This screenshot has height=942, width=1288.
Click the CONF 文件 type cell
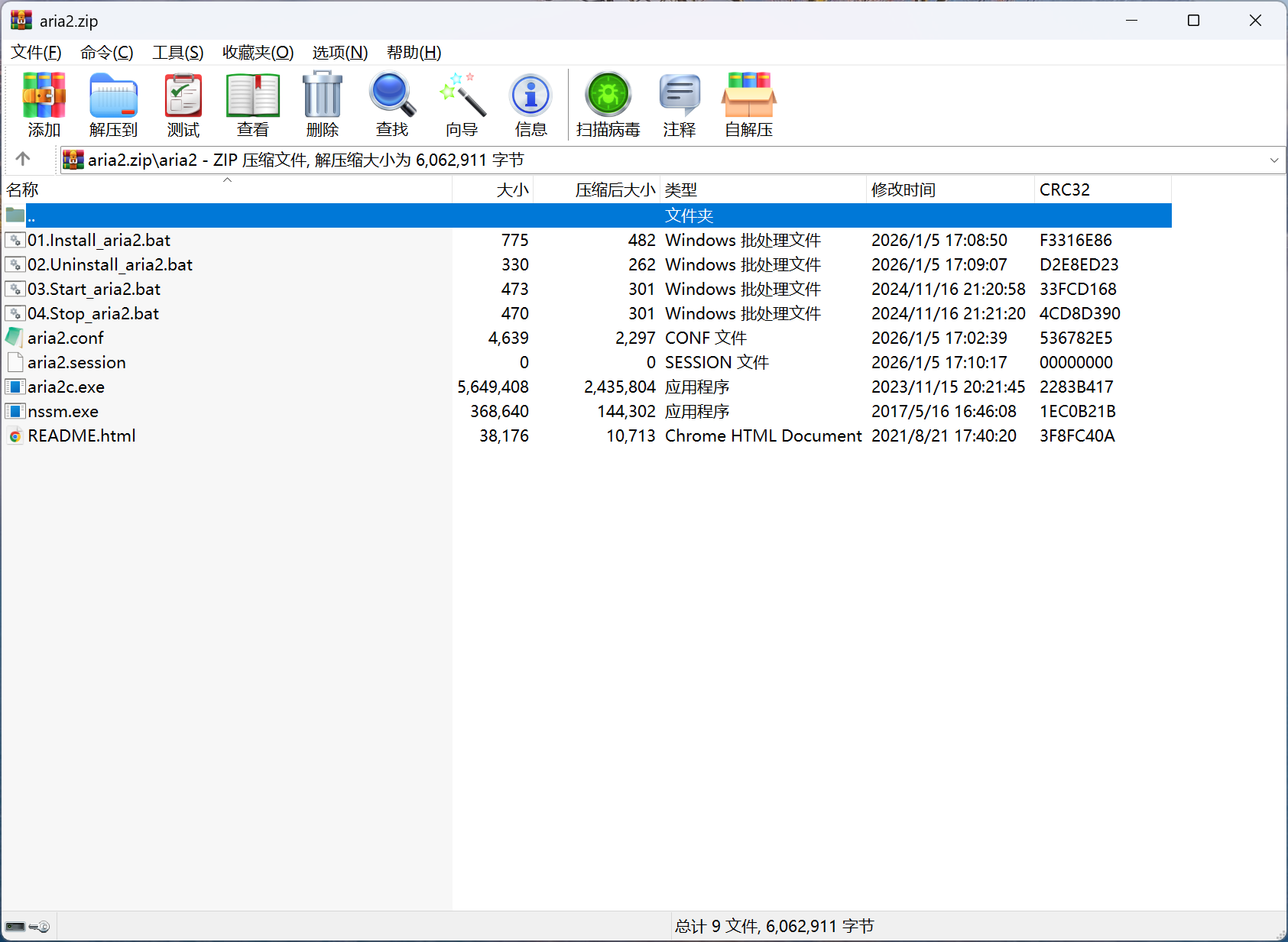706,338
